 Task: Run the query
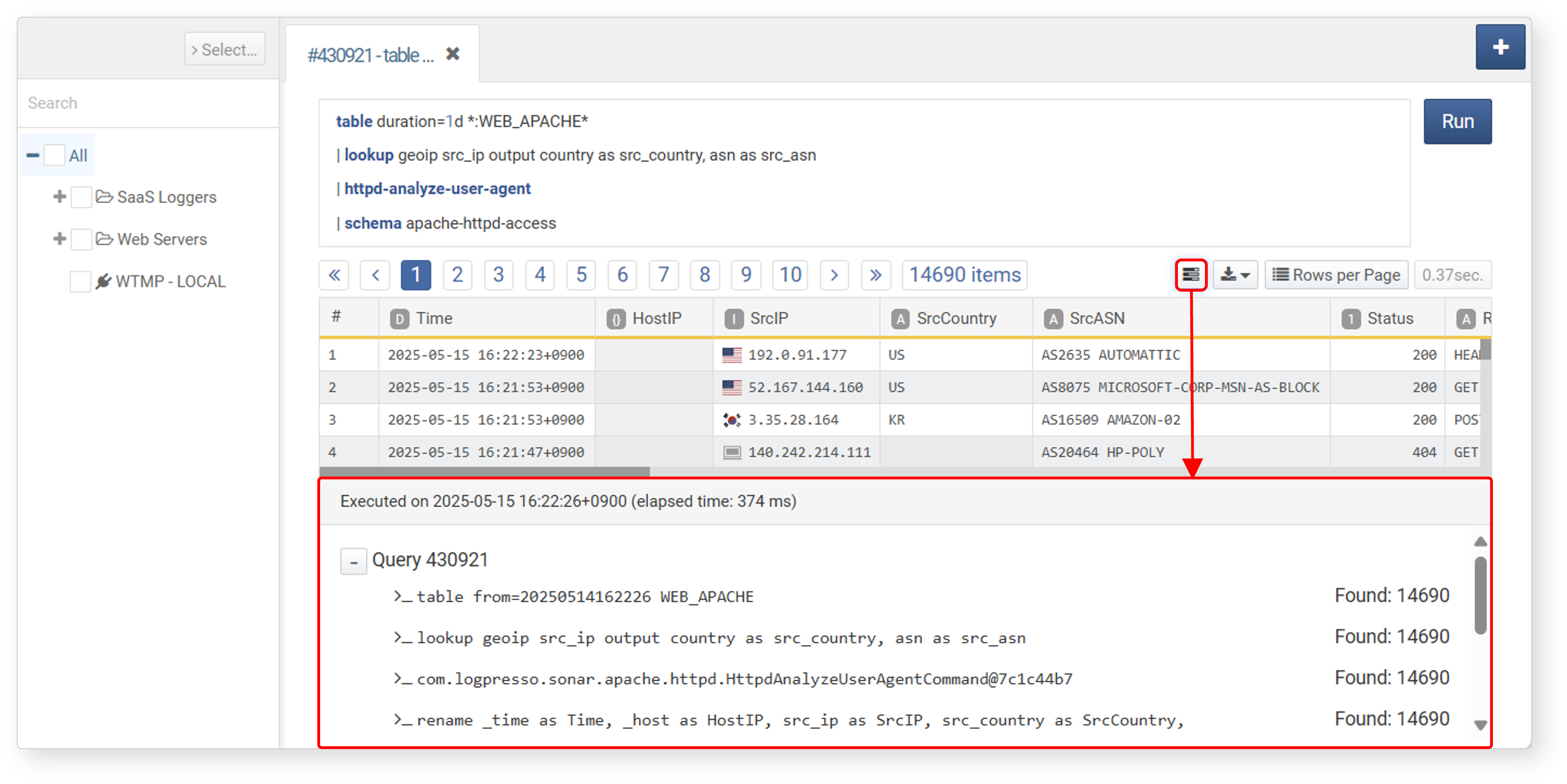[x=1457, y=122]
